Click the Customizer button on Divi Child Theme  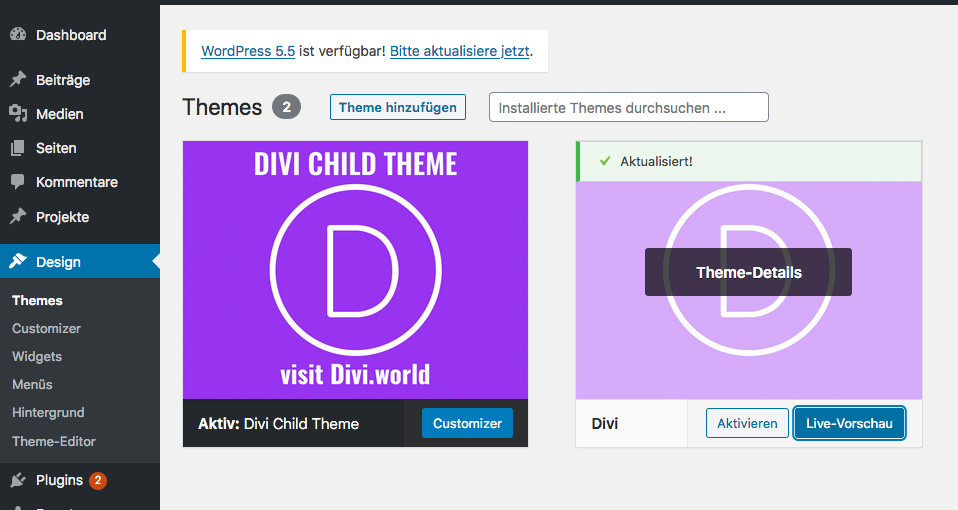467,423
